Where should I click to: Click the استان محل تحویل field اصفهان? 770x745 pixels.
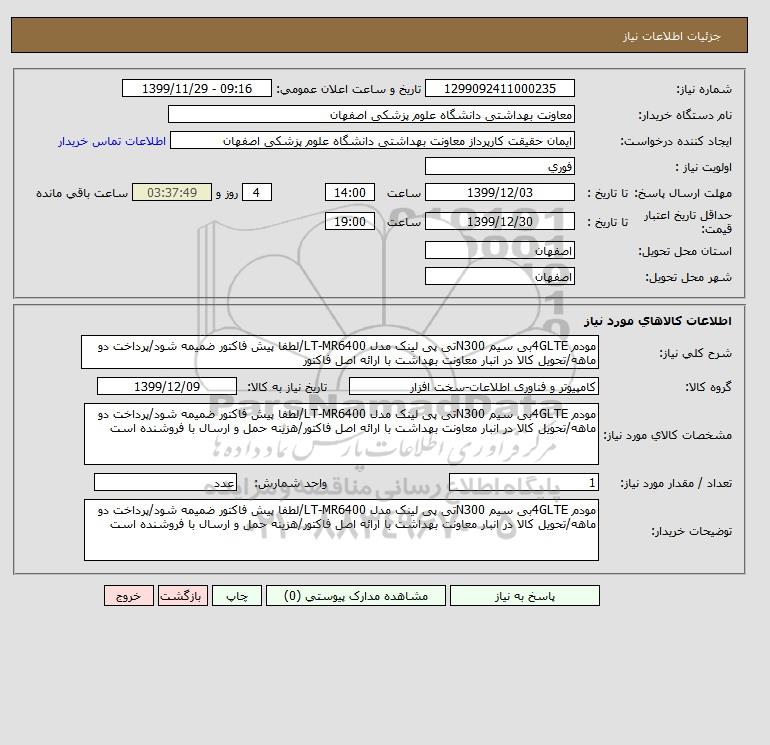[x=500, y=250]
